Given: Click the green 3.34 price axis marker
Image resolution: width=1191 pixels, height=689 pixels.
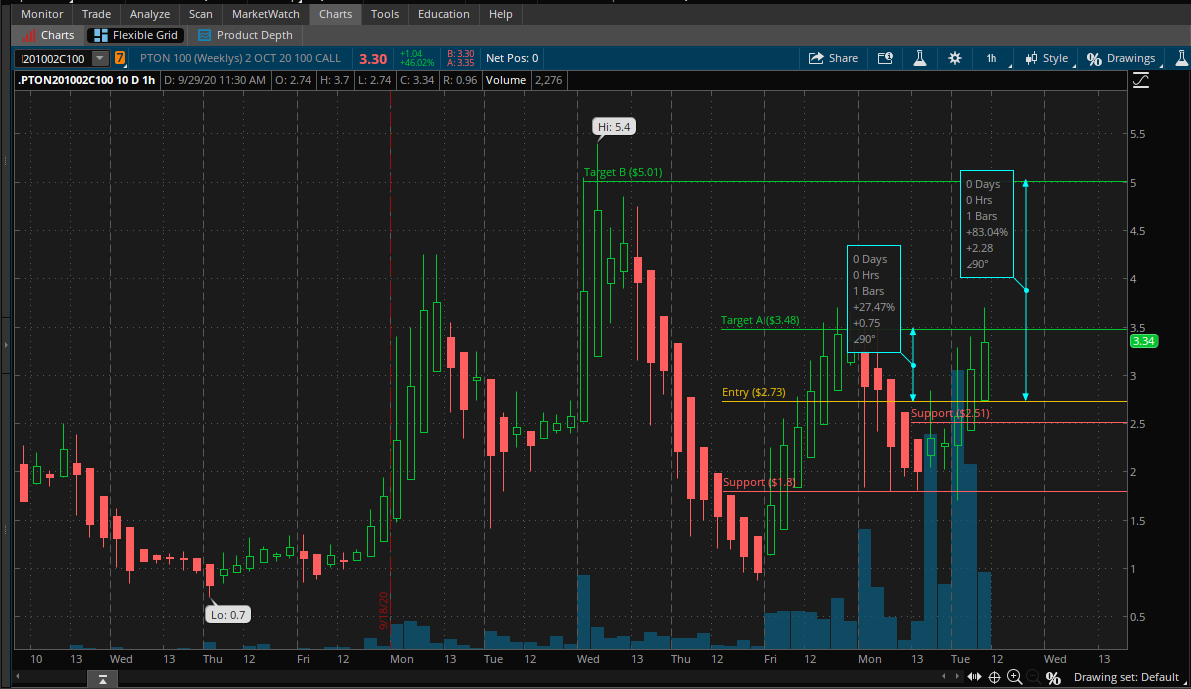Looking at the screenshot, I should [1144, 341].
